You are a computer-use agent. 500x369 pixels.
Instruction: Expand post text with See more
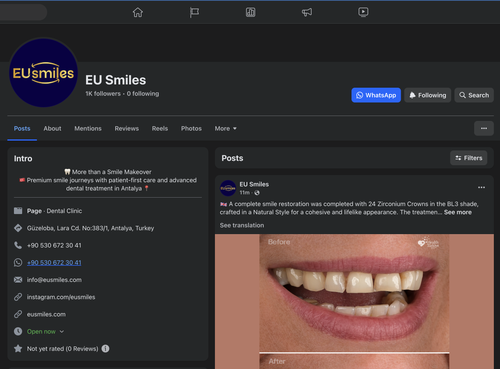pos(458,212)
